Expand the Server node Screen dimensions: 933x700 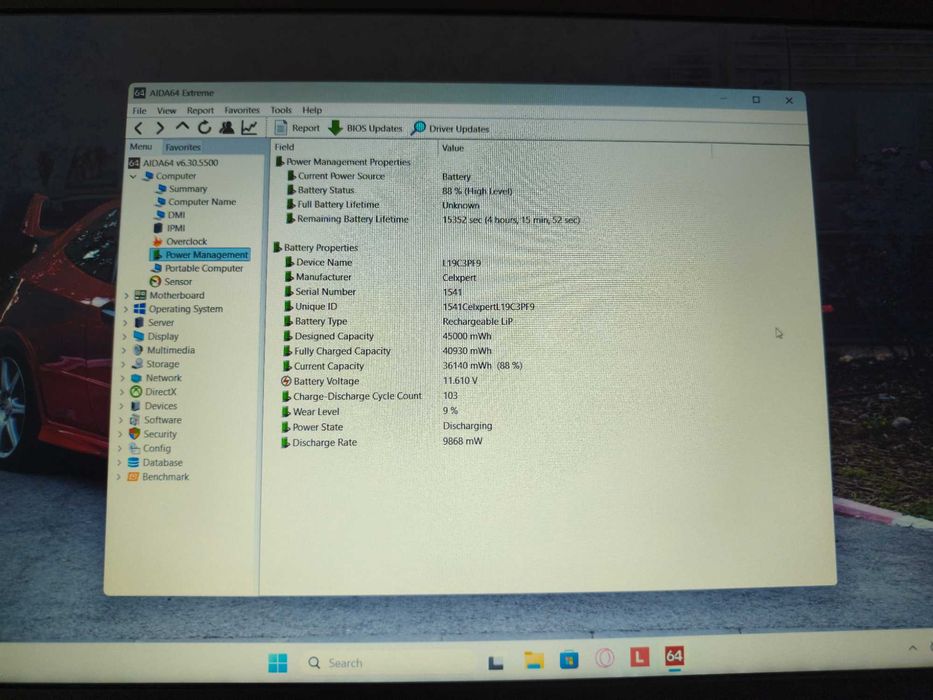[x=125, y=323]
